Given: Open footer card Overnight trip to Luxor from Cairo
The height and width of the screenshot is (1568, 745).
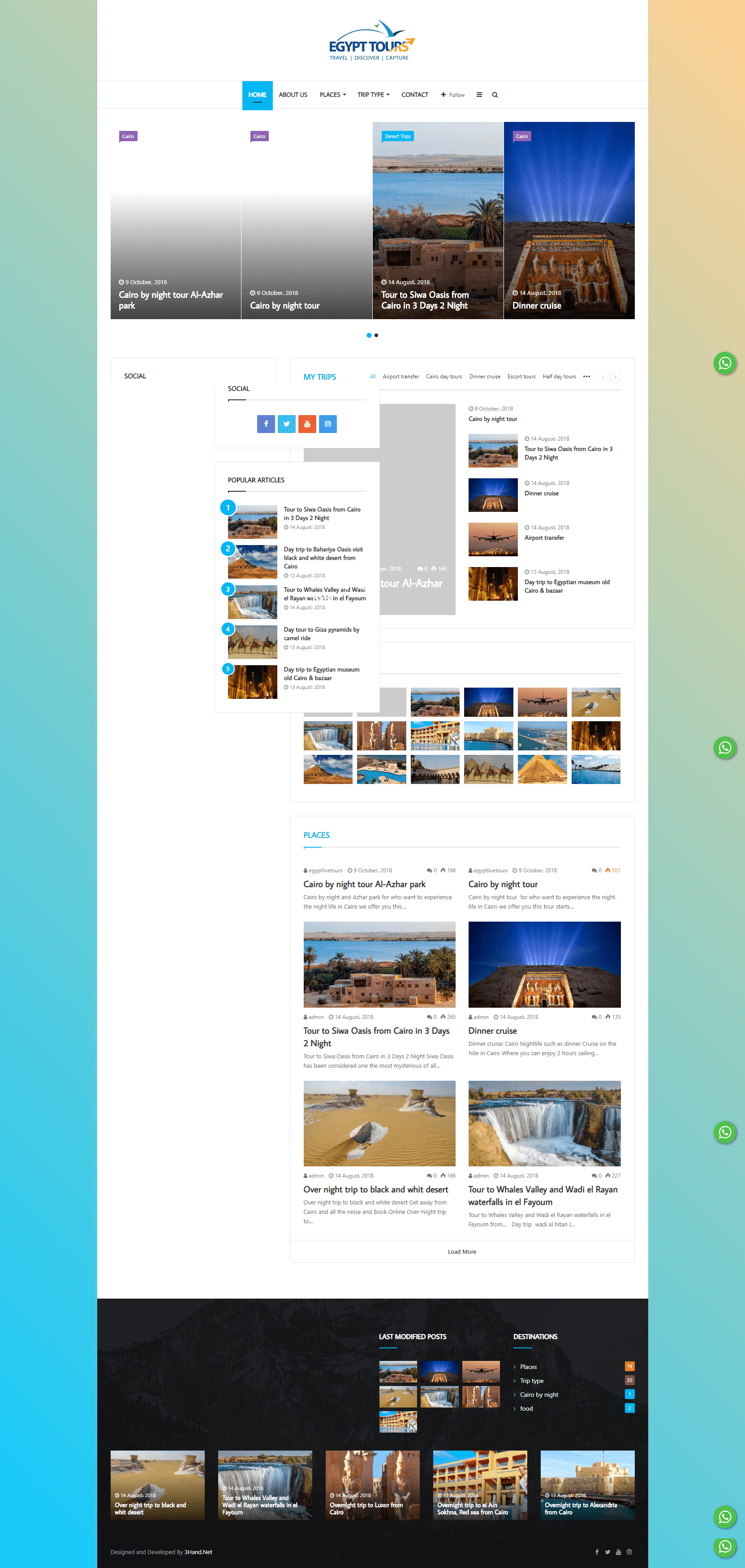Looking at the screenshot, I should [372, 1485].
